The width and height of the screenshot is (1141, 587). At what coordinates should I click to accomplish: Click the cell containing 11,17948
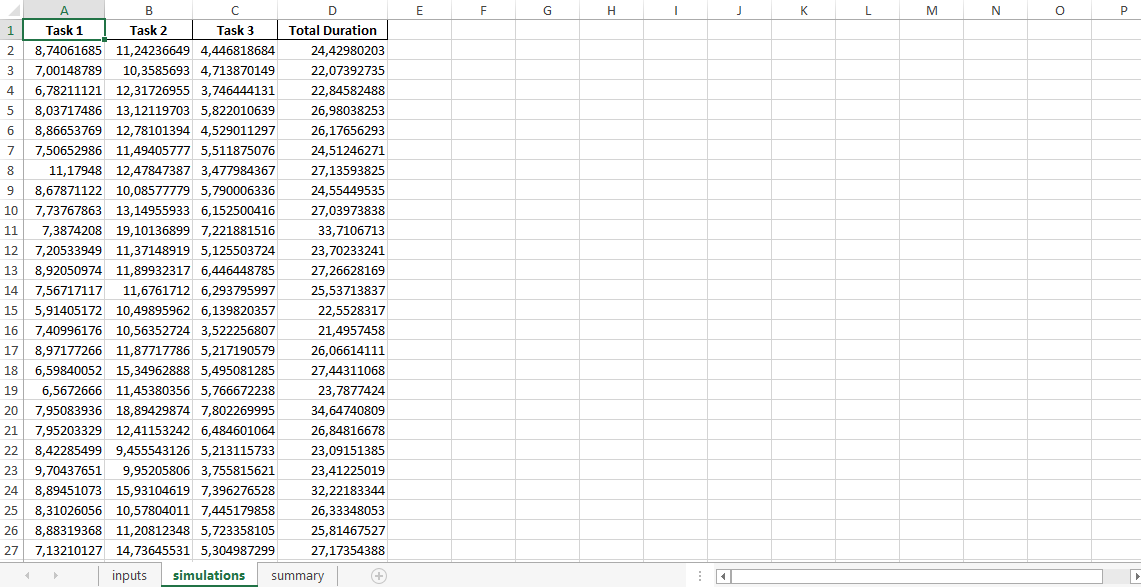[64, 170]
